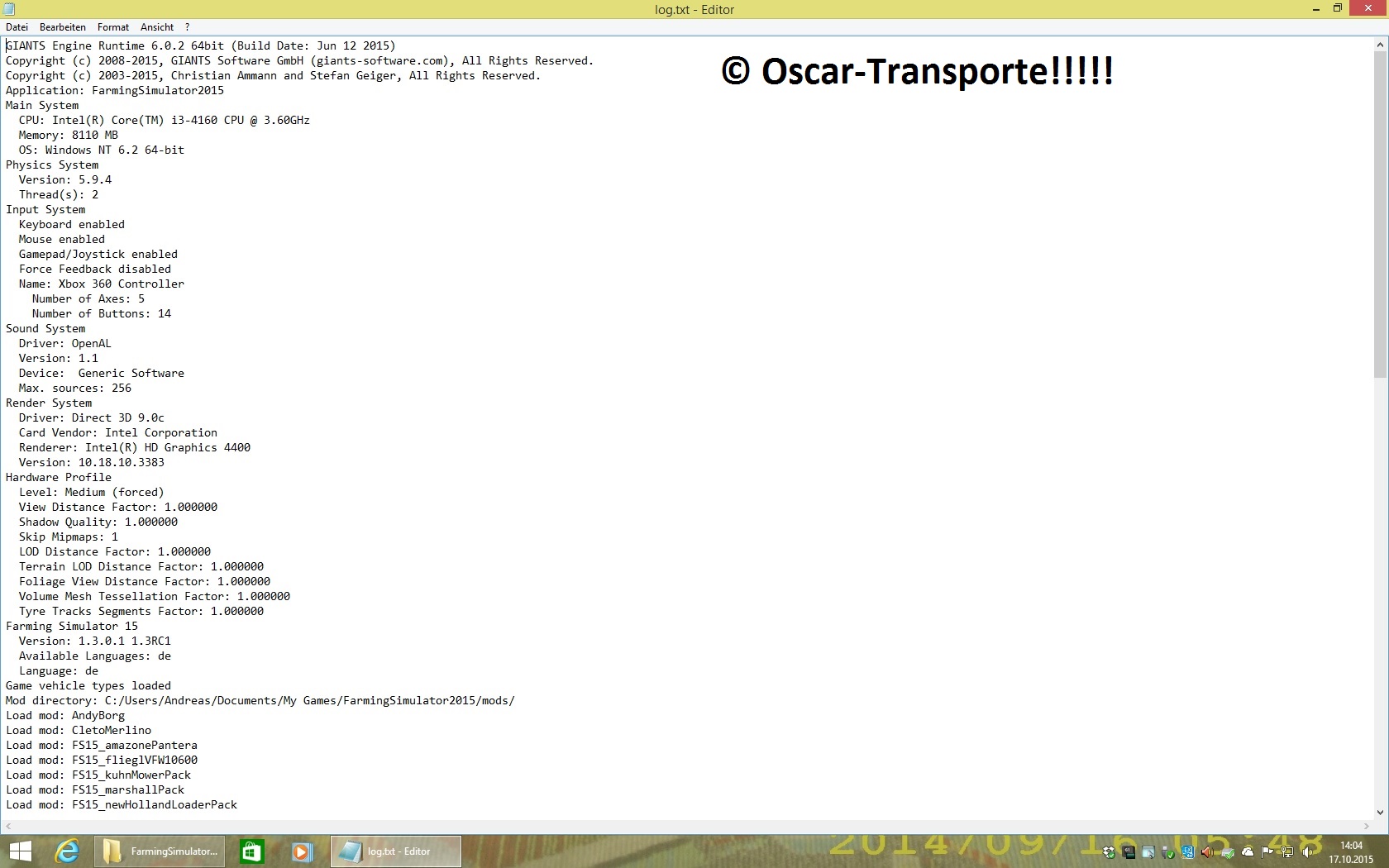This screenshot has height=868, width=1389.
Task: Click the line 'Skip Mipmaps: 1'
Action: 69,537
